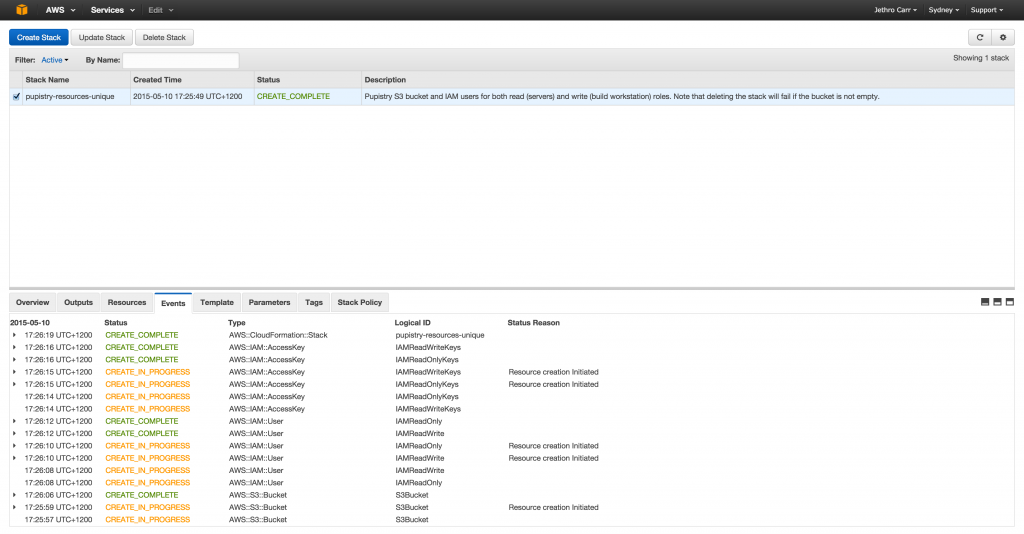
Task: Select the 17:26:08 IAMReadWrite event row
Action: [511, 470]
